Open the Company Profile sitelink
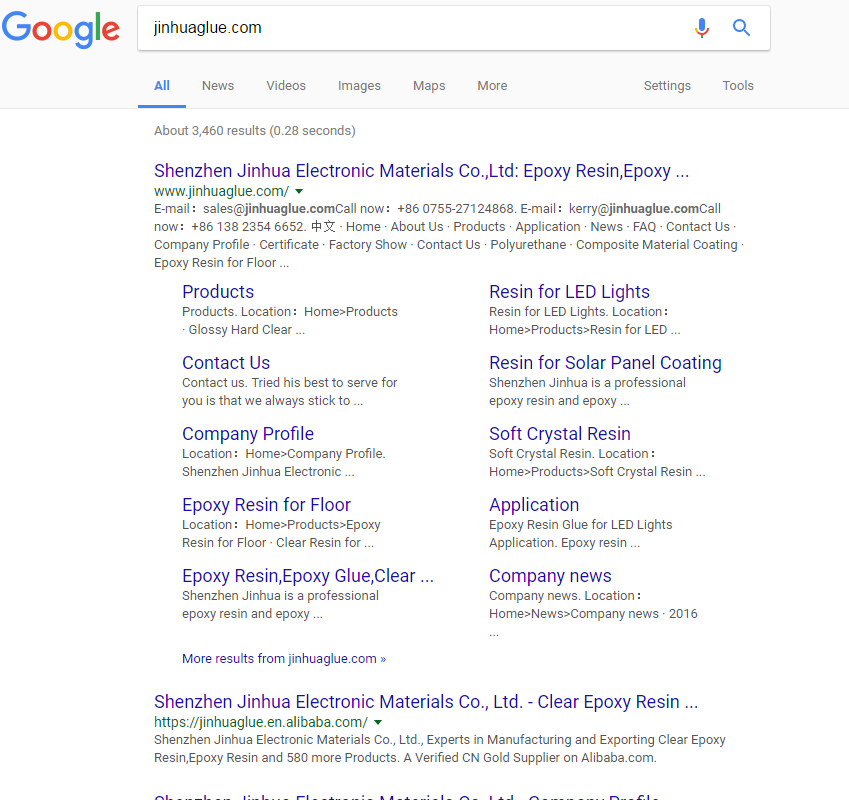Viewport: 849px width, 800px height. (248, 434)
